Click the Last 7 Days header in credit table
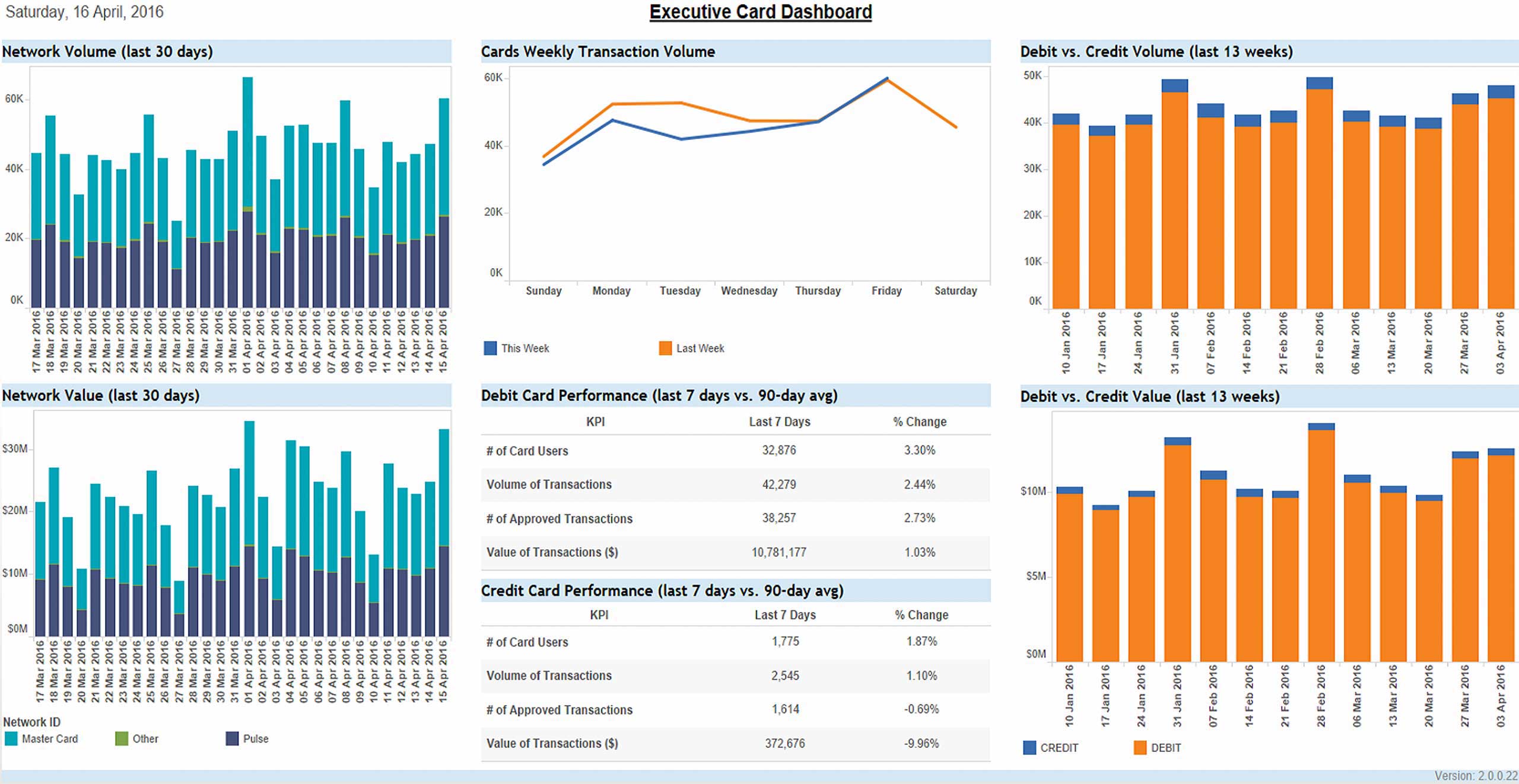The height and width of the screenshot is (784, 1519). click(x=784, y=615)
